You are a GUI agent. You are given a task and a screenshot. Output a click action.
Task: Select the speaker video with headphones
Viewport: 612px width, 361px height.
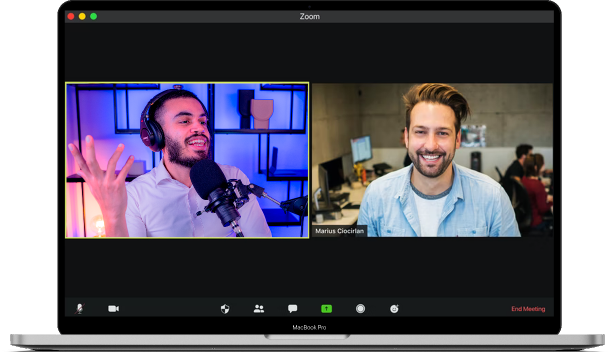click(187, 160)
